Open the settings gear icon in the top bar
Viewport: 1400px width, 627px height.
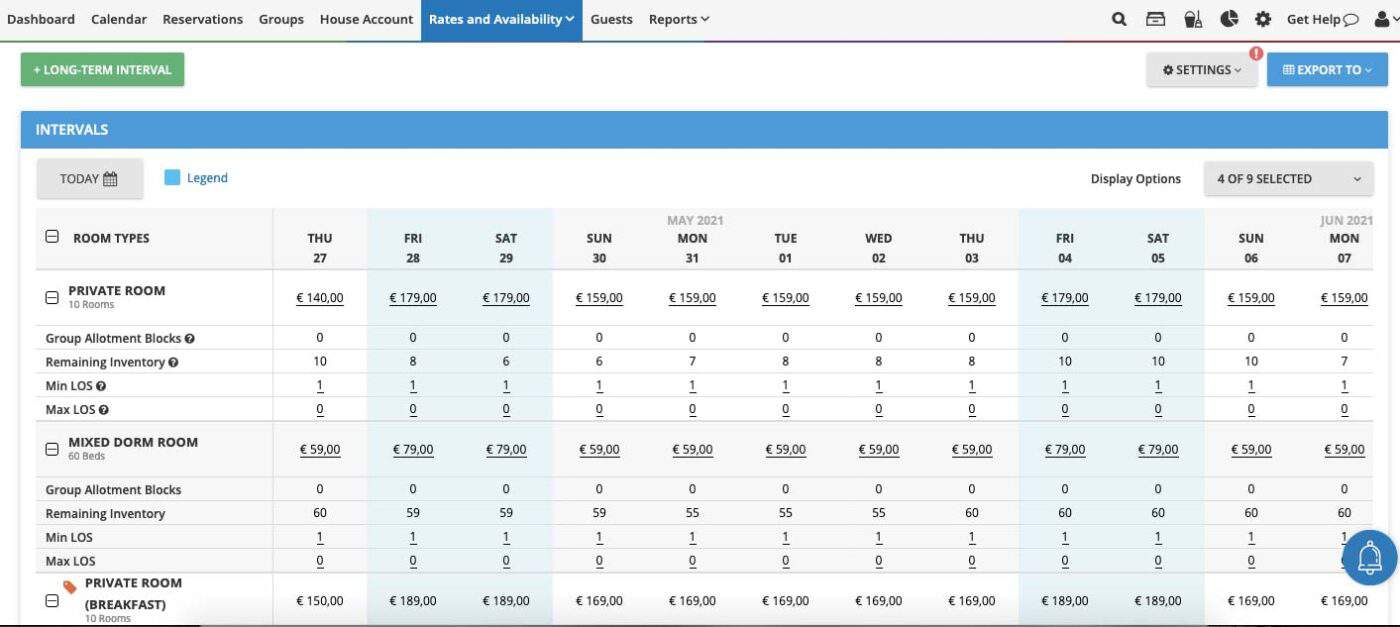(1262, 18)
